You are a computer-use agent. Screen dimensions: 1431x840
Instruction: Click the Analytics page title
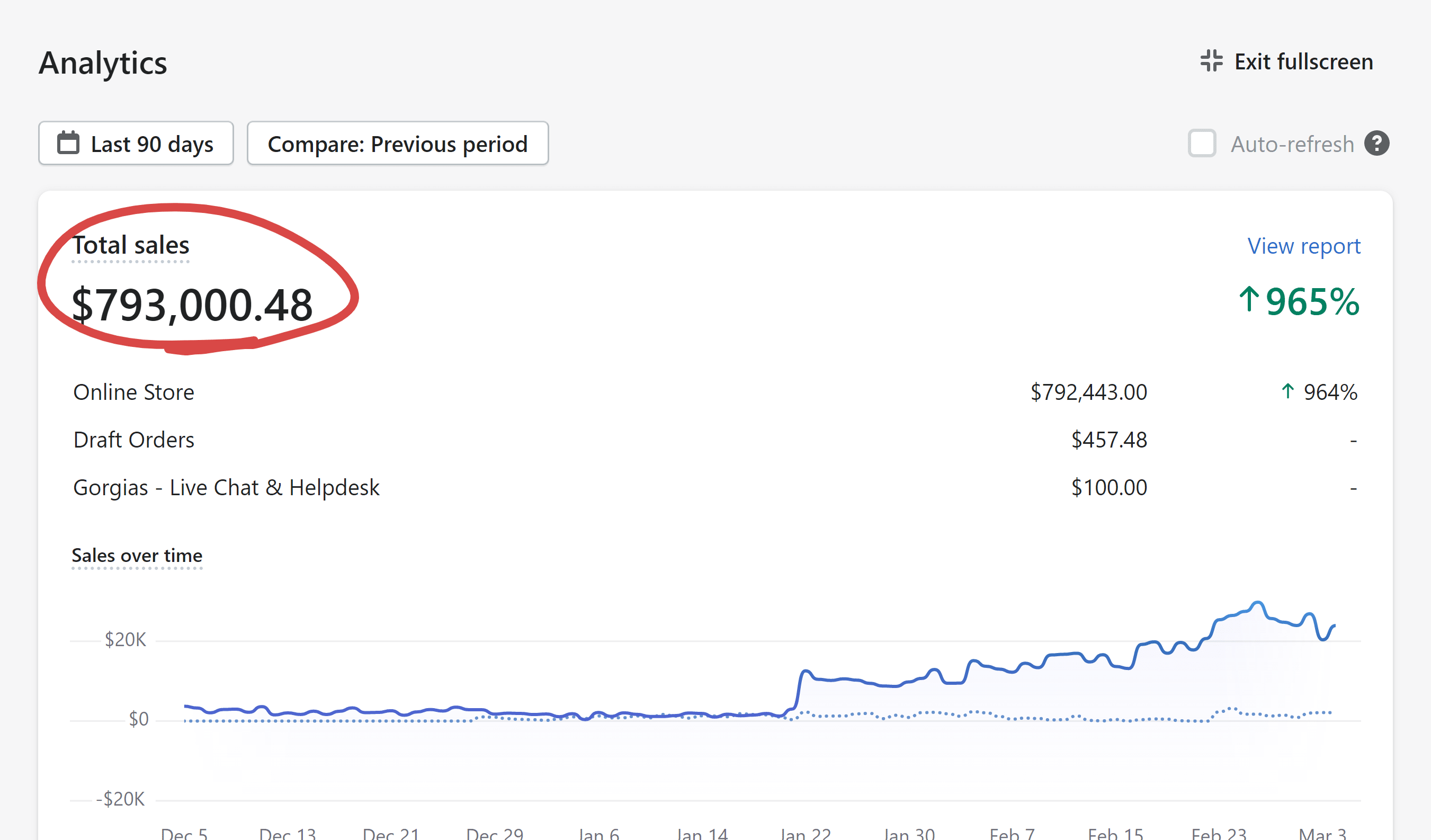coord(103,63)
